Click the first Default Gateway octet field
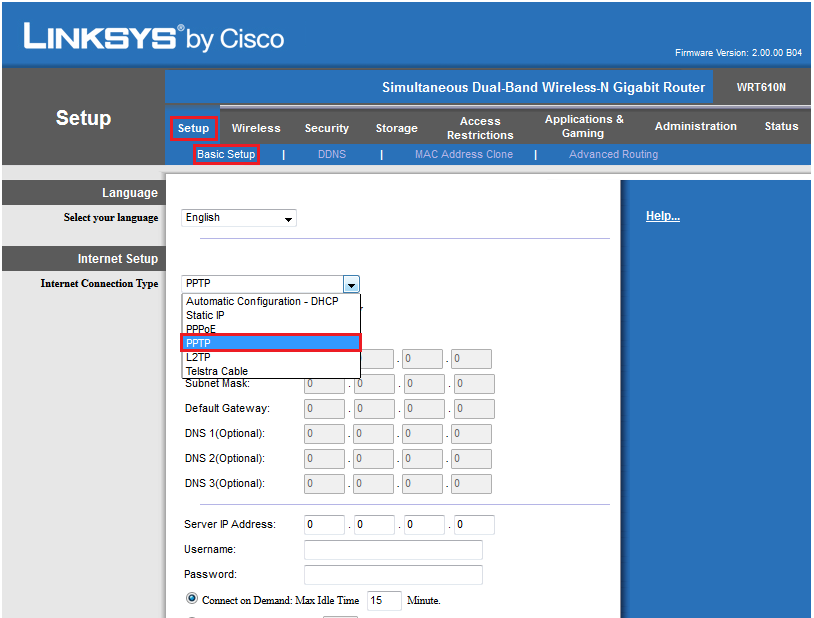814x618 pixels. coord(324,409)
